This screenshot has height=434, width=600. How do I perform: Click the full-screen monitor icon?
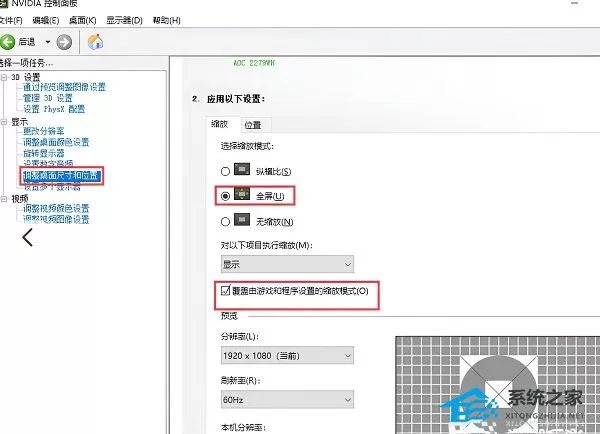point(242,194)
